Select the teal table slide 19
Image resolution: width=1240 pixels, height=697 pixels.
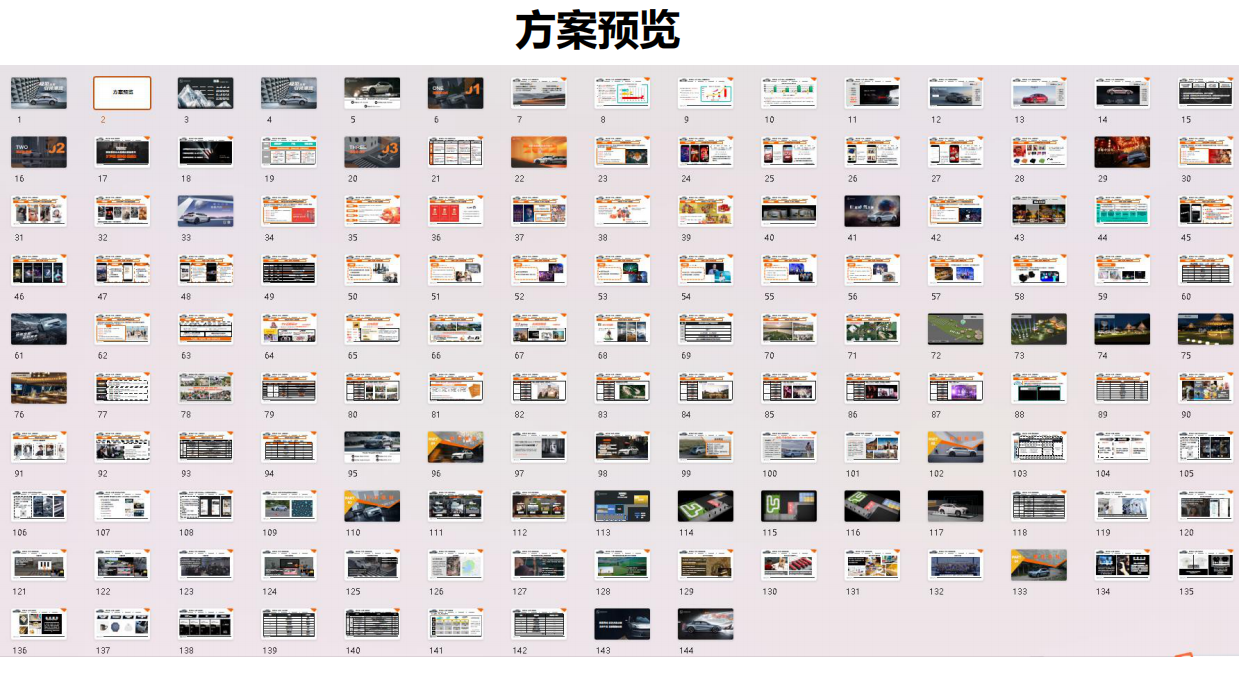pyautogui.click(x=288, y=152)
